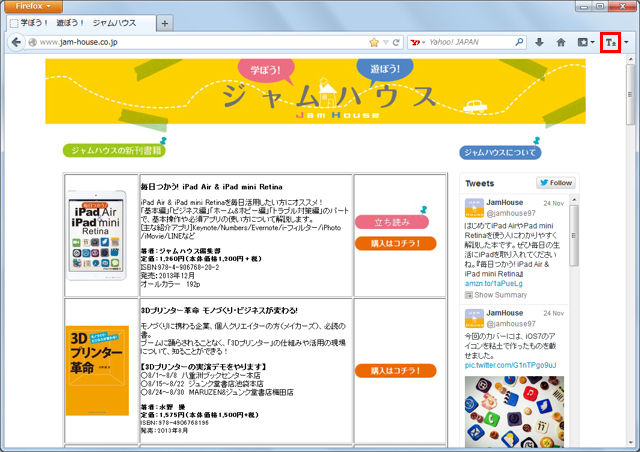Click the @jamhouse97 handle in first tweet

[x=511, y=213]
